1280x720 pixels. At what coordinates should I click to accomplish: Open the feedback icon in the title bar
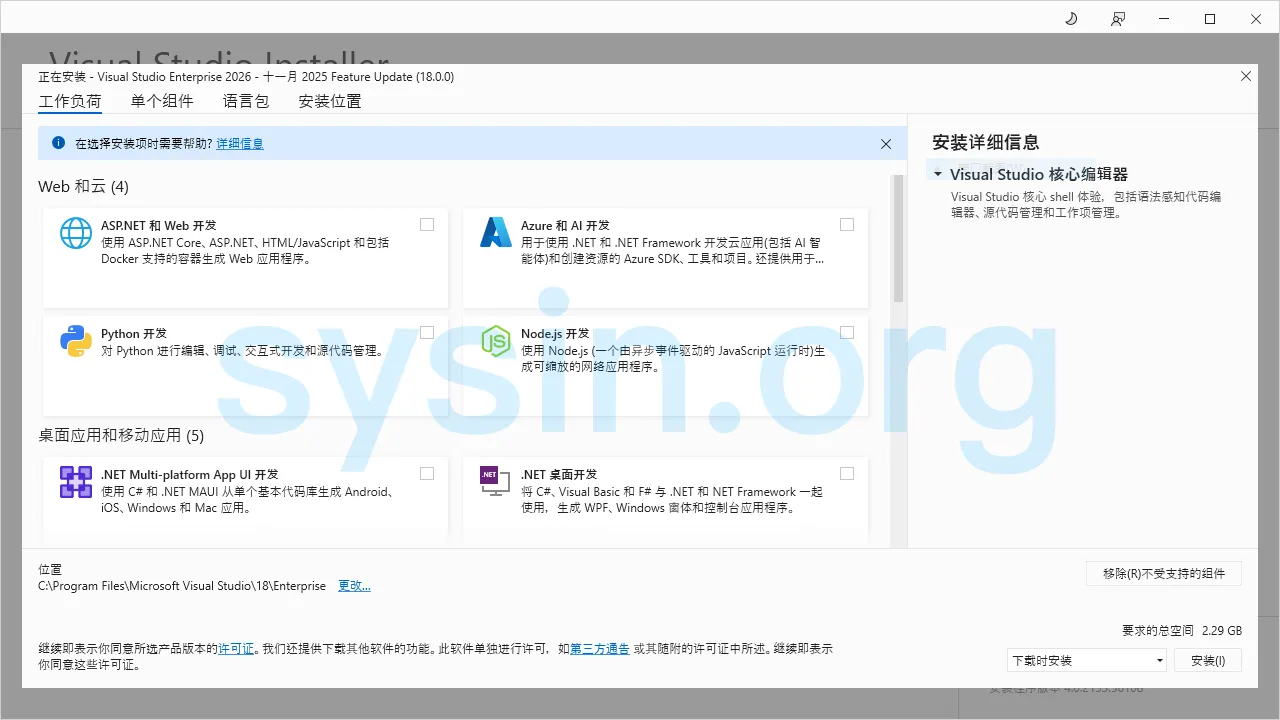tap(1118, 18)
